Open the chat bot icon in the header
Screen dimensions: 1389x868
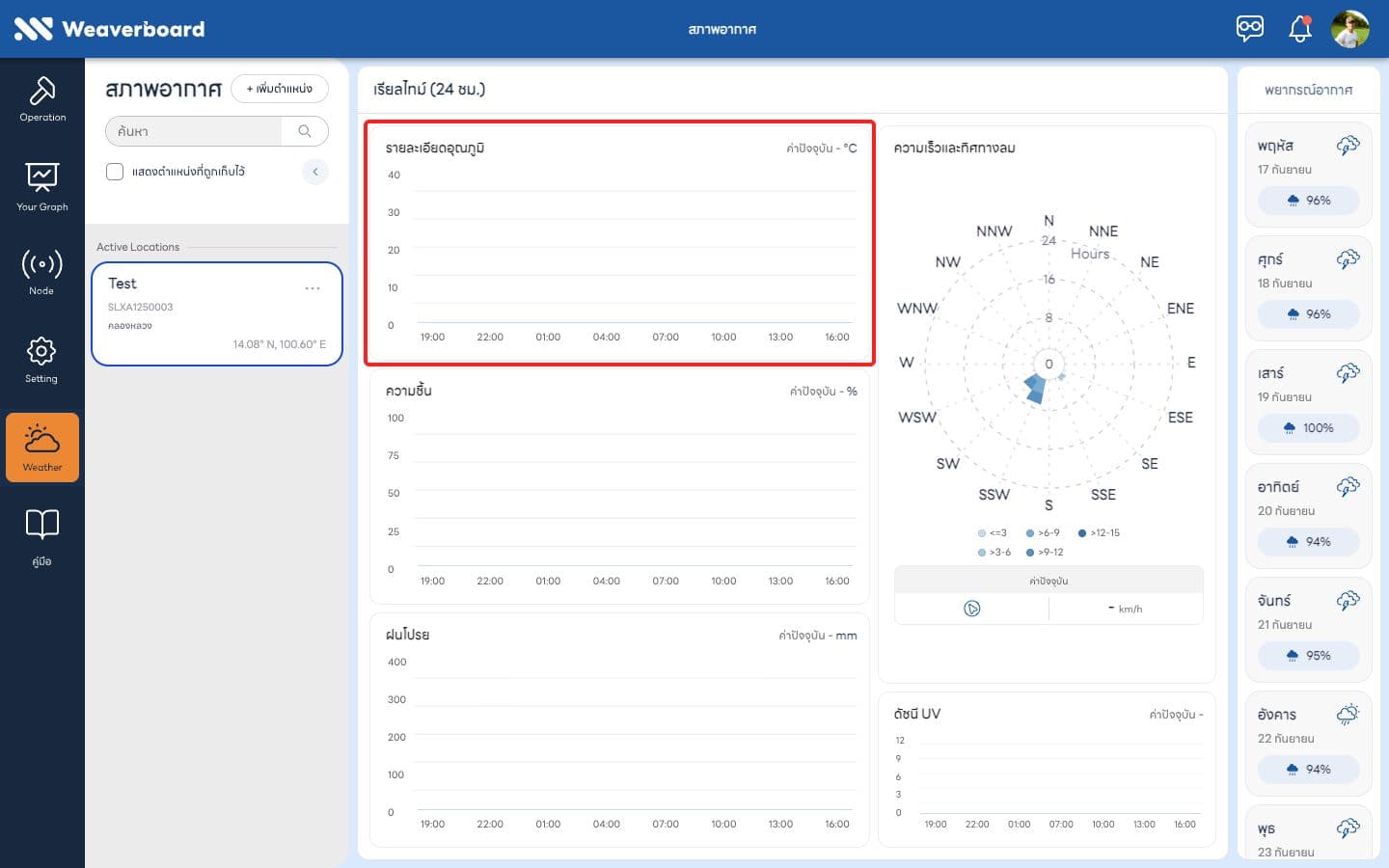[1250, 28]
